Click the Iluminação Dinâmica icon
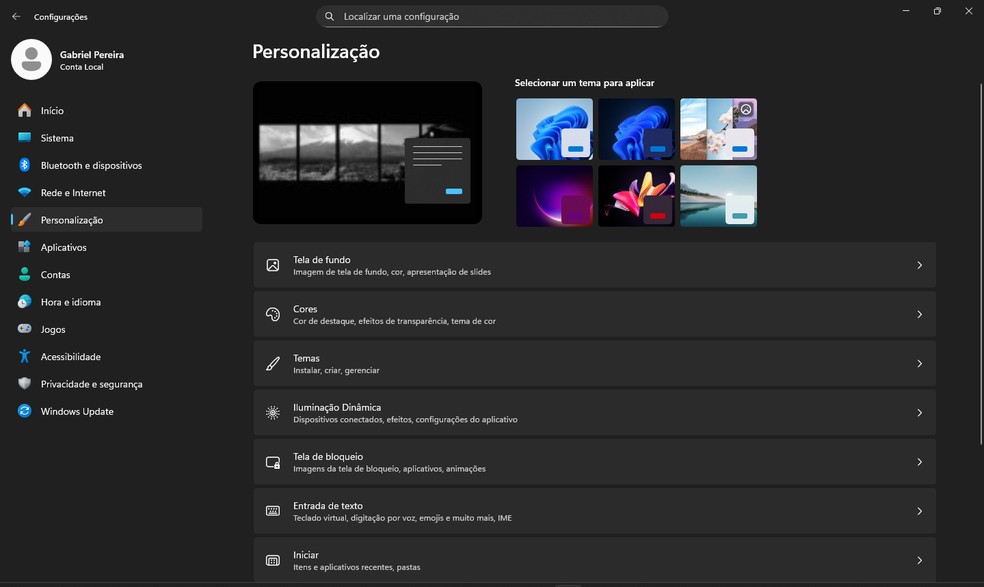 [x=272, y=412]
